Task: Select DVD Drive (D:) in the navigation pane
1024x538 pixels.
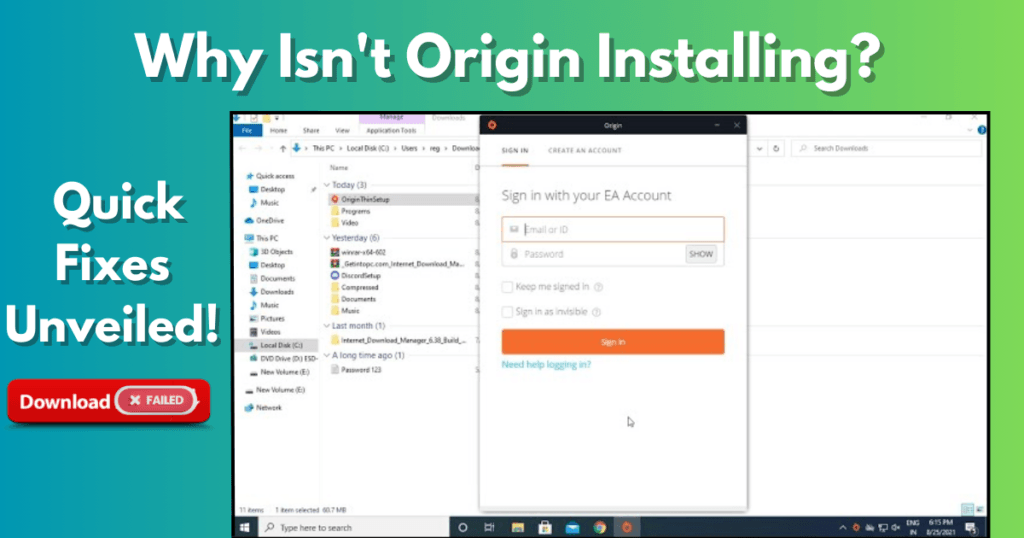Action: point(283,358)
